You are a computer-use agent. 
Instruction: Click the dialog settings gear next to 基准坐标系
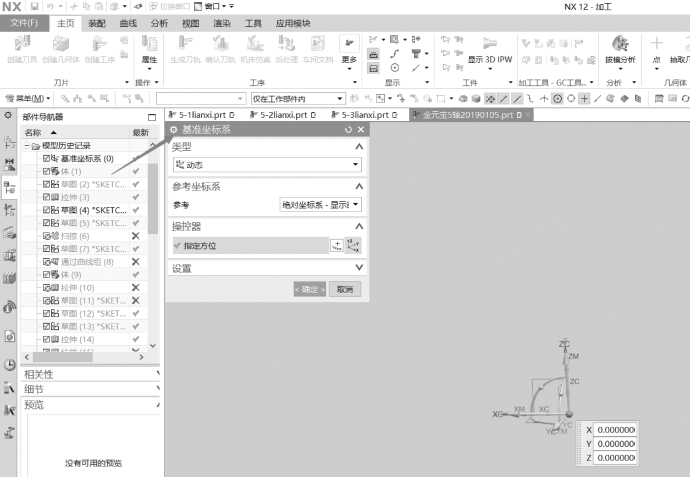[x=173, y=129]
